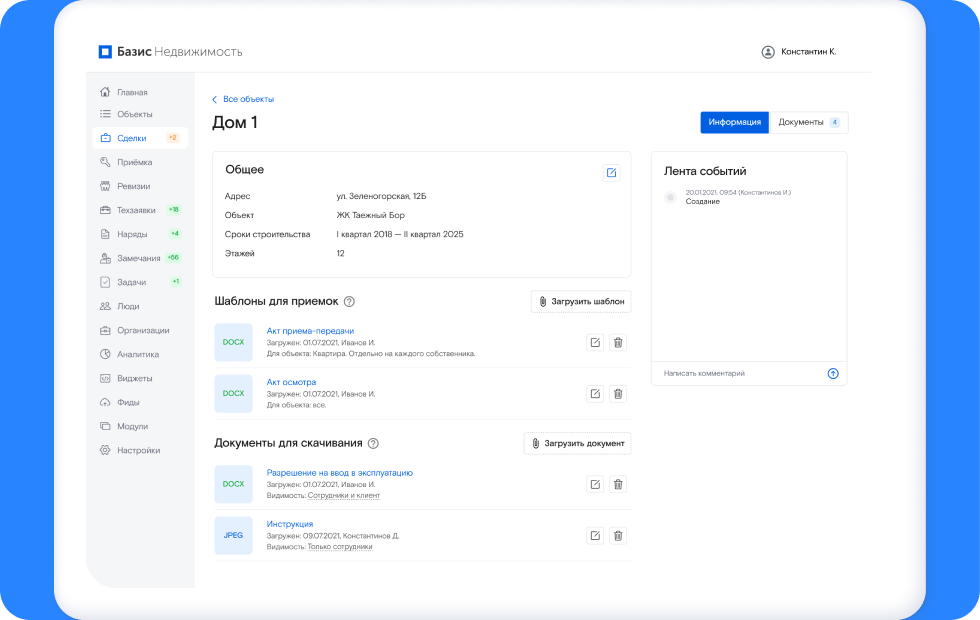Click the Замечания icon in sidebar

pos(105,258)
